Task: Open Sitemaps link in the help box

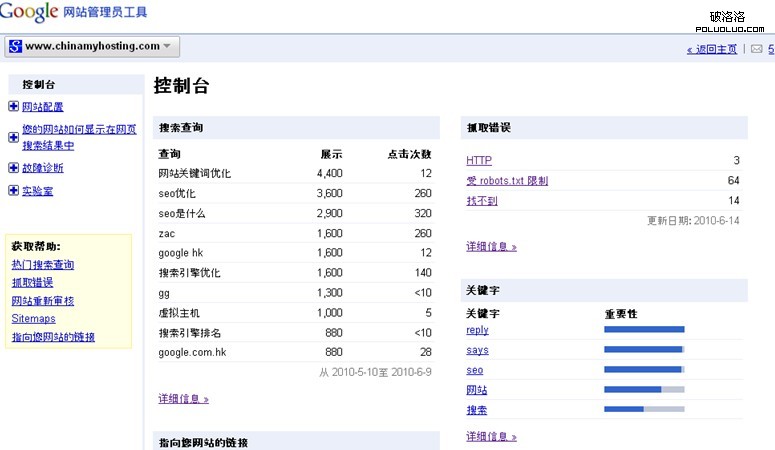Action: (x=33, y=319)
